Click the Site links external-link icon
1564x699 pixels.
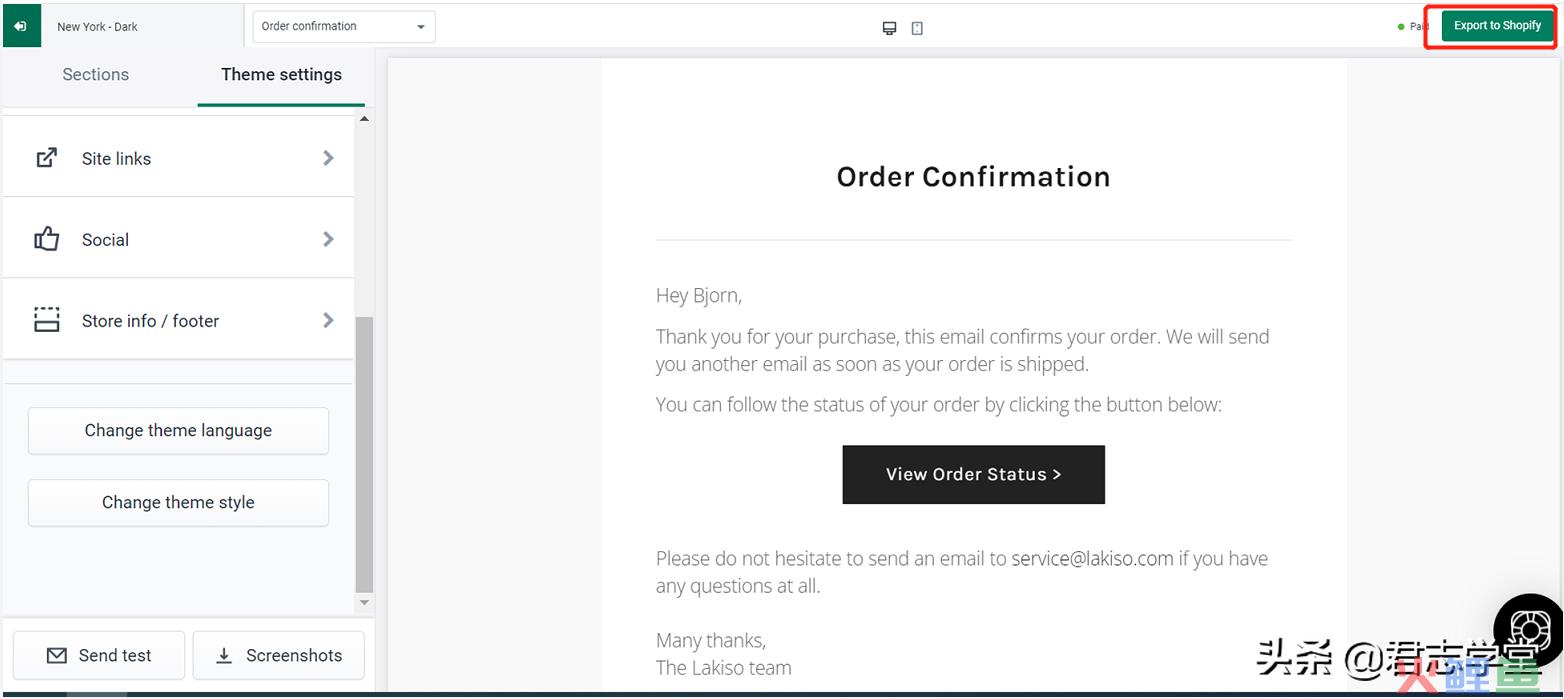click(x=47, y=158)
